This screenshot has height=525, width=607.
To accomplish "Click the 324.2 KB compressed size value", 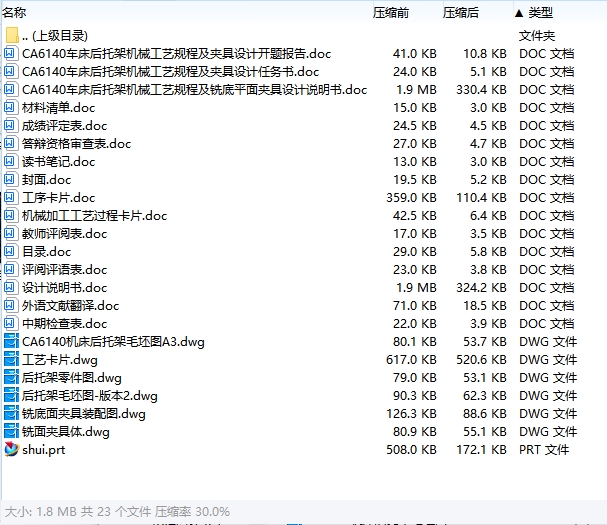I will pos(481,288).
